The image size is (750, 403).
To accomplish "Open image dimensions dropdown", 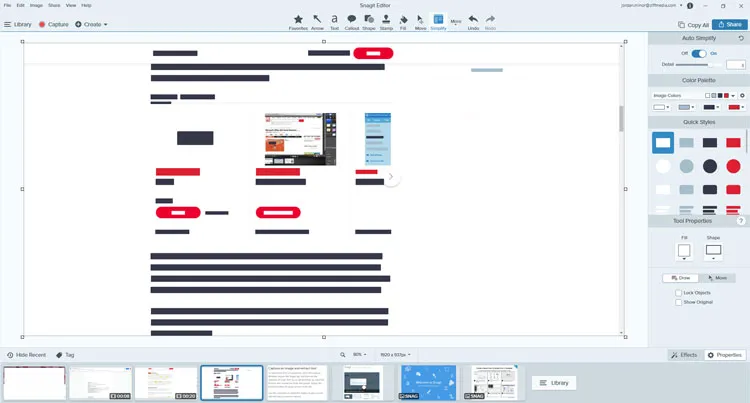I will (395, 355).
